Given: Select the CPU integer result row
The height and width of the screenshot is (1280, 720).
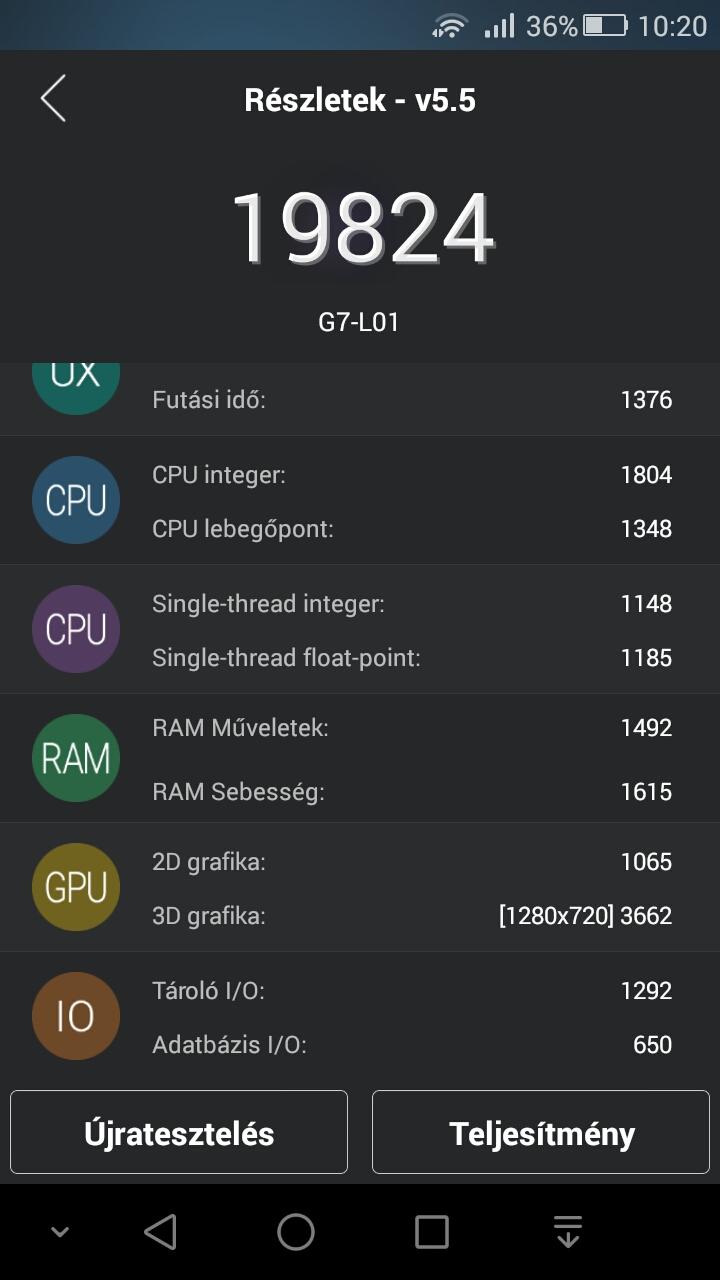Looking at the screenshot, I should (x=412, y=475).
